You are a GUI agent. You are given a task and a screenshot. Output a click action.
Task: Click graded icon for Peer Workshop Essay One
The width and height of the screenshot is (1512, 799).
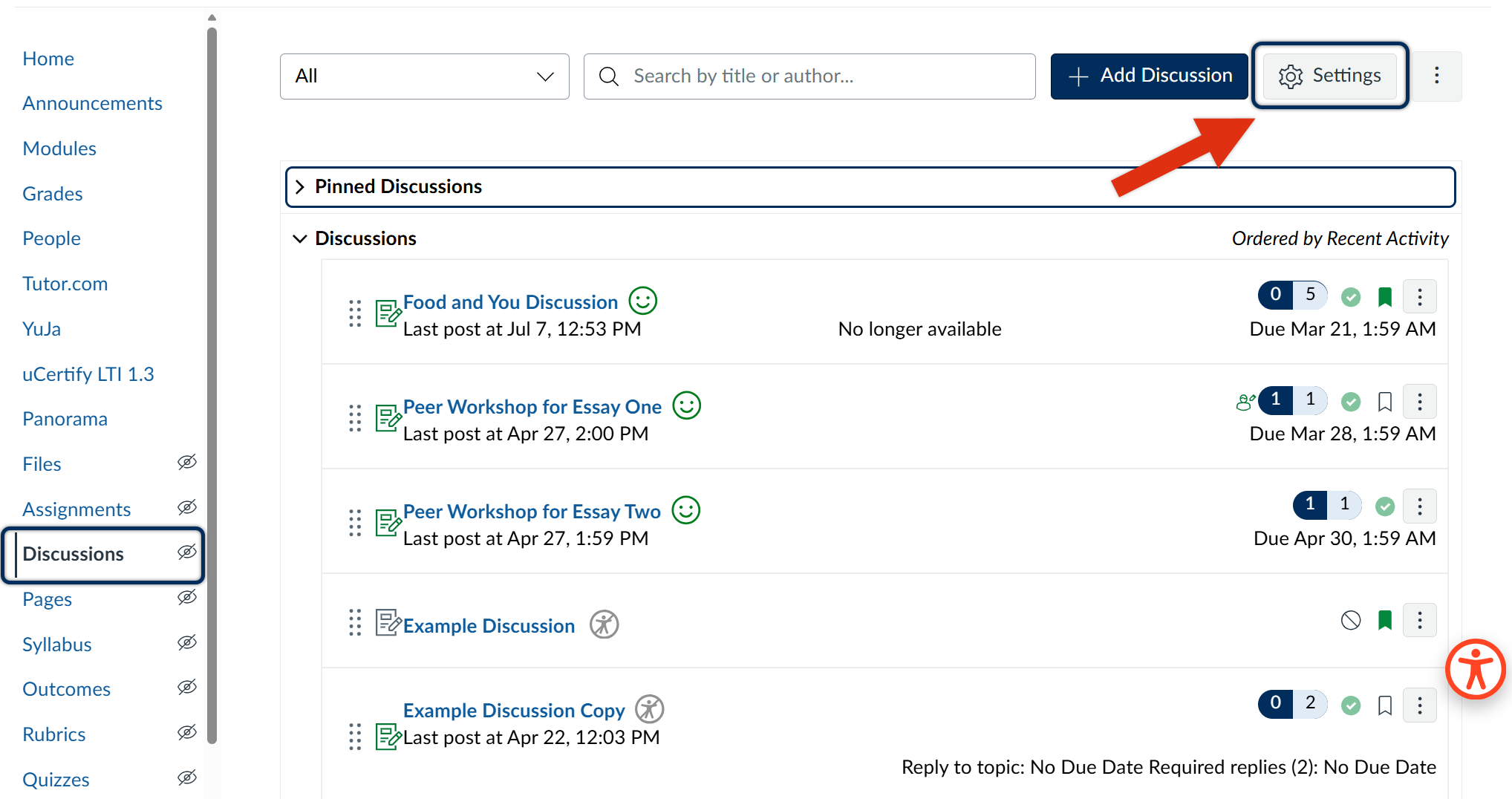[x=388, y=418]
